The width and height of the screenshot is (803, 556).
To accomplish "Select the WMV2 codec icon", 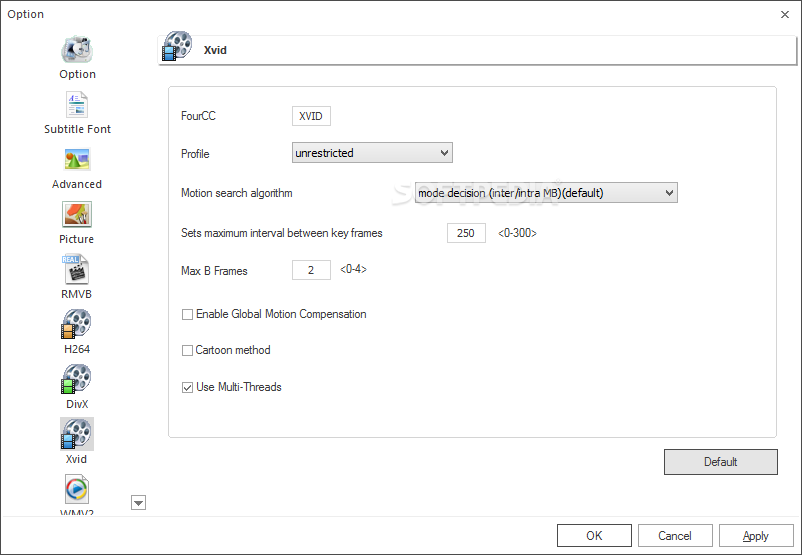I will coord(77,489).
